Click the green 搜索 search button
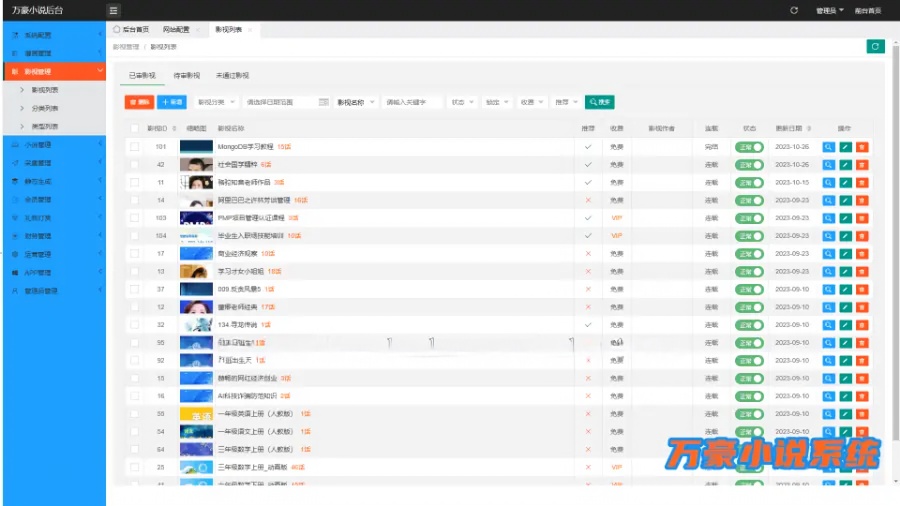Viewport: 900px width, 506px height. point(599,102)
